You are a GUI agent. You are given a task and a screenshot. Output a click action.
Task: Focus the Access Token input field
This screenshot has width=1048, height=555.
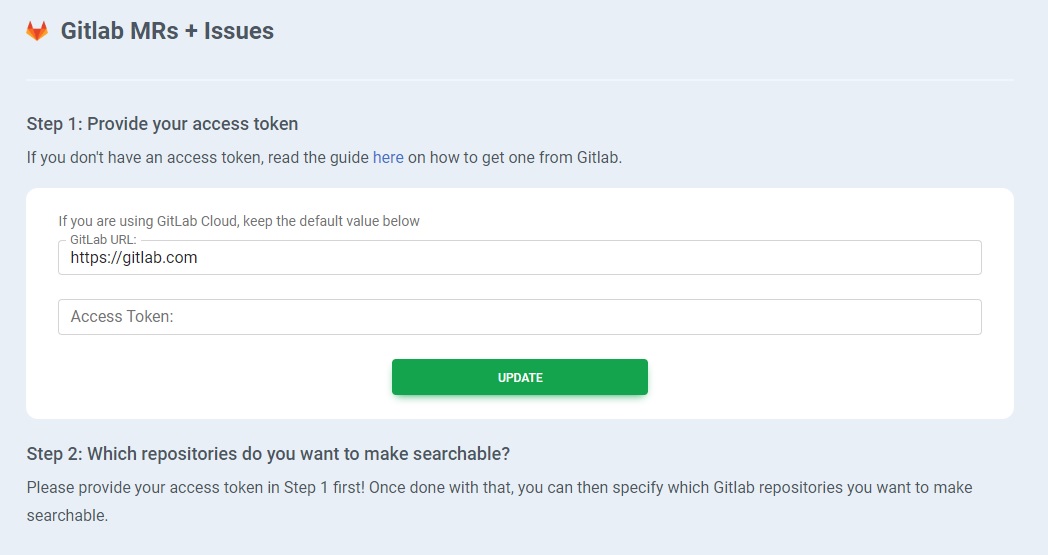pos(519,317)
